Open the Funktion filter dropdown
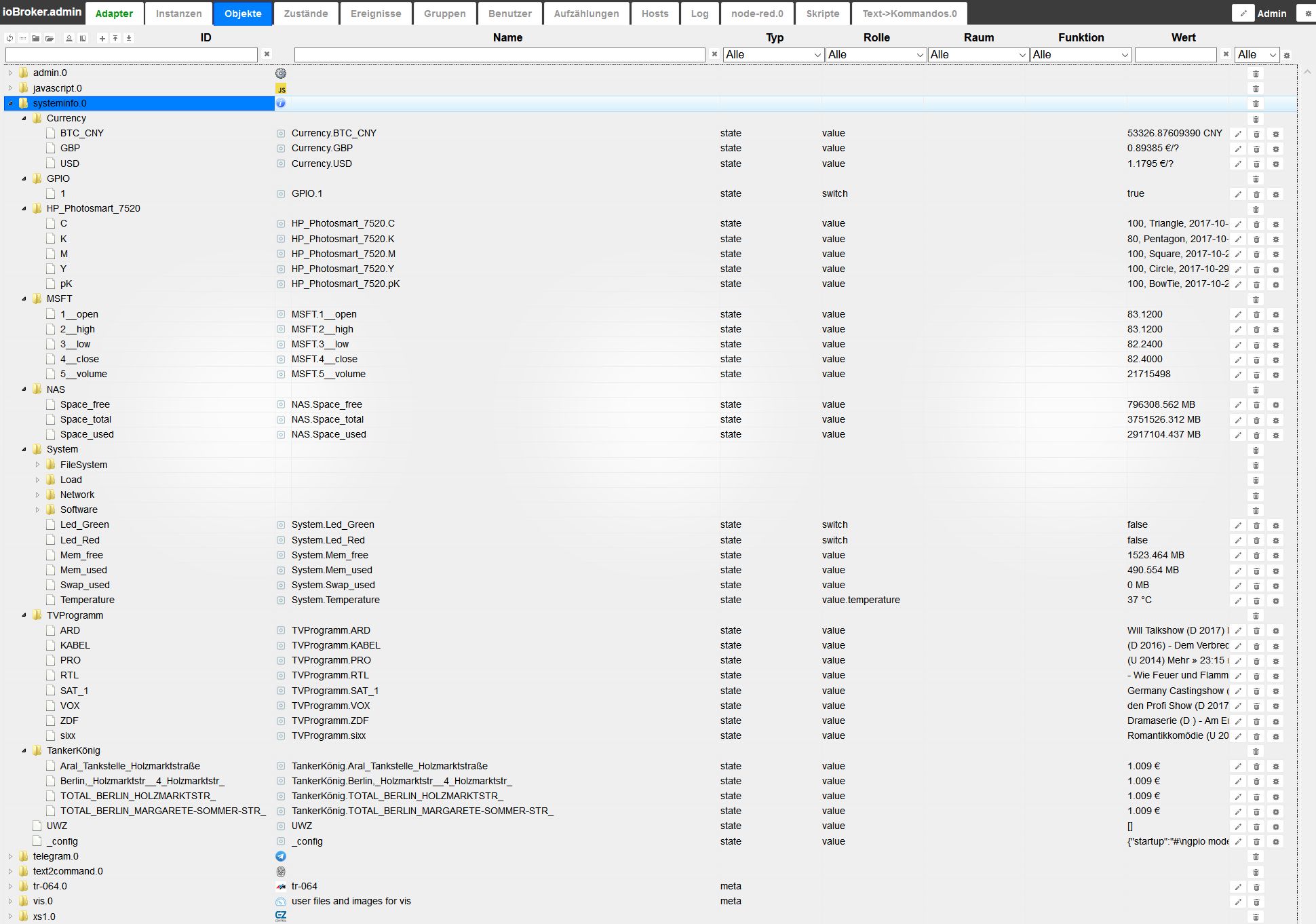This screenshot has width=1316, height=924. 1081,54
